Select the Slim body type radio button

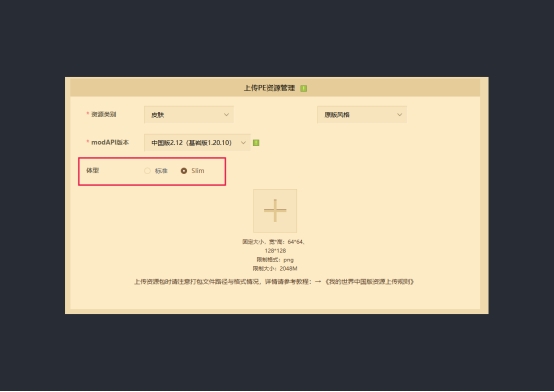(184, 171)
